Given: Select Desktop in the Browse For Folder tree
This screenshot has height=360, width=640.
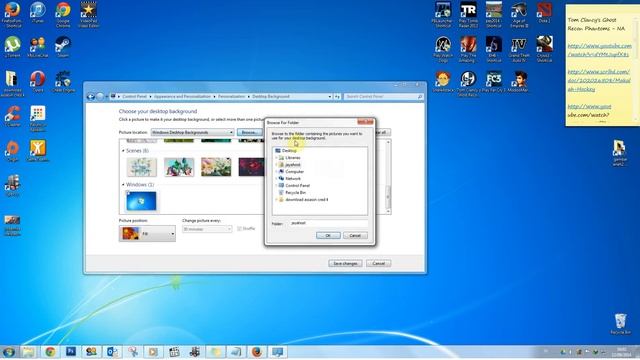Looking at the screenshot, I should pyautogui.click(x=289, y=151).
